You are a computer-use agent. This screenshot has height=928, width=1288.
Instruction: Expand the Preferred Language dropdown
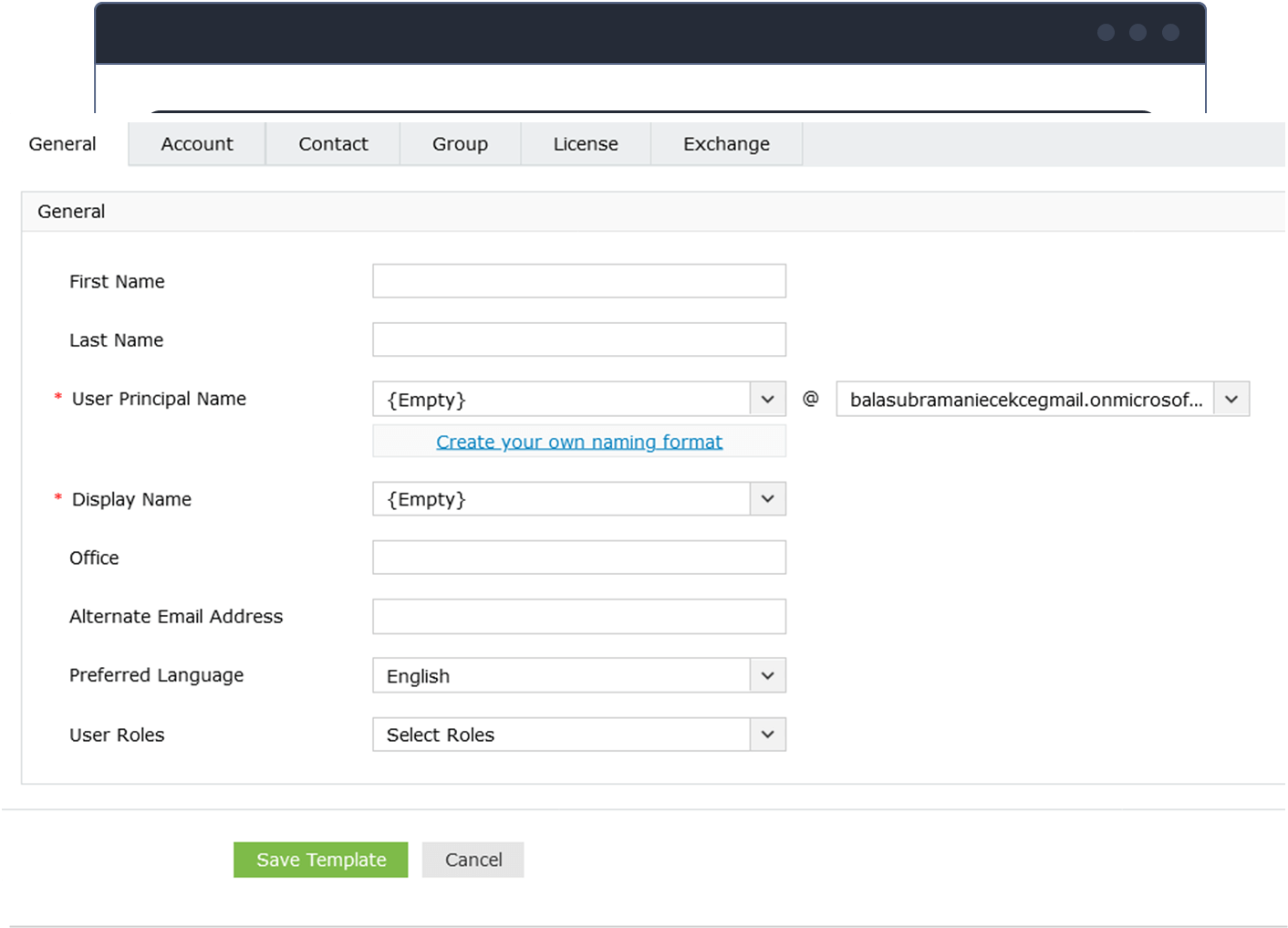pyautogui.click(x=767, y=675)
